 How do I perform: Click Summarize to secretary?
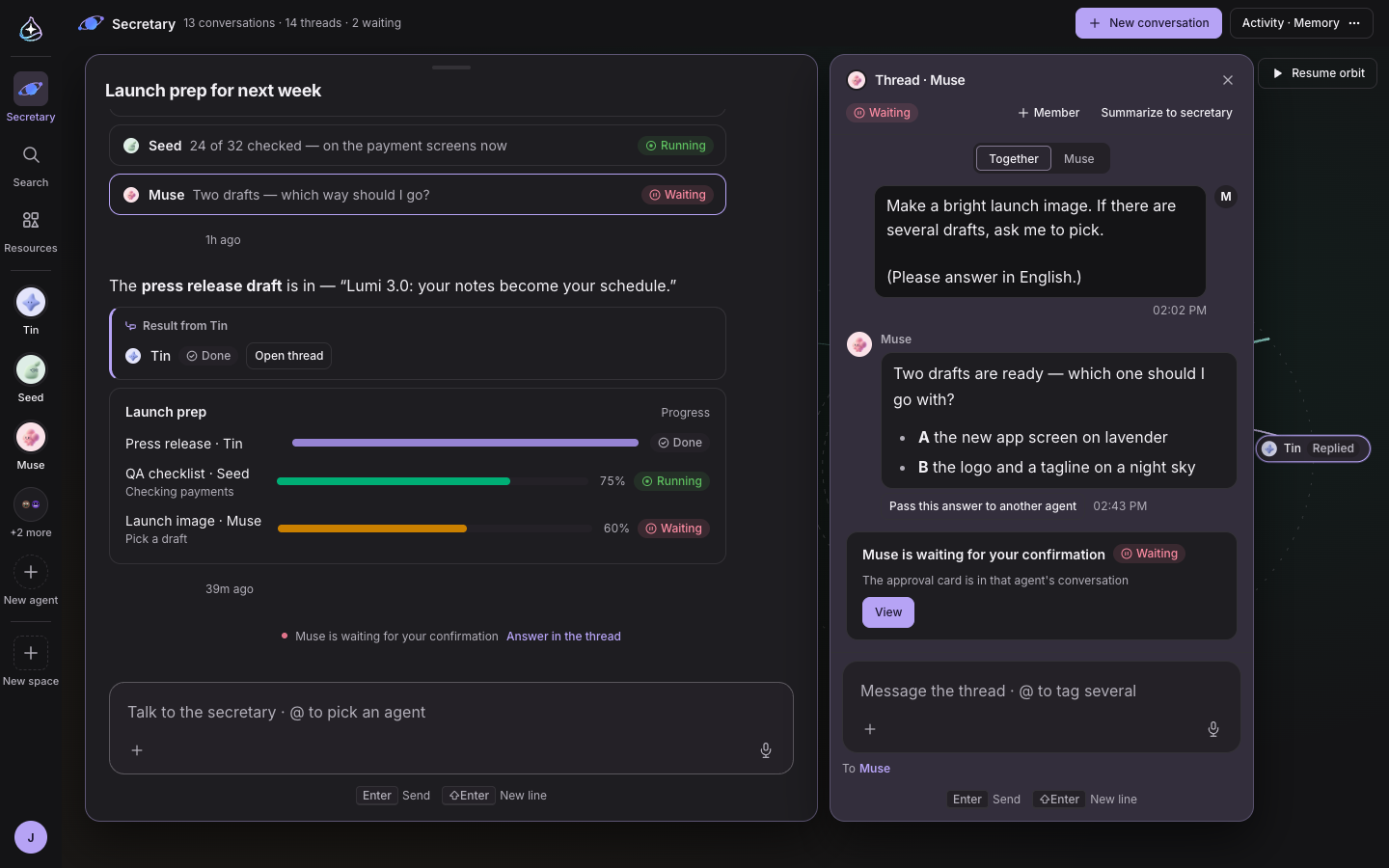coord(1166,113)
